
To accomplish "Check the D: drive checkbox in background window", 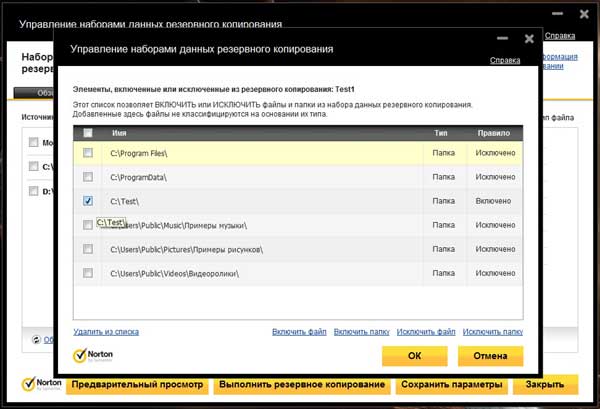I will [34, 191].
